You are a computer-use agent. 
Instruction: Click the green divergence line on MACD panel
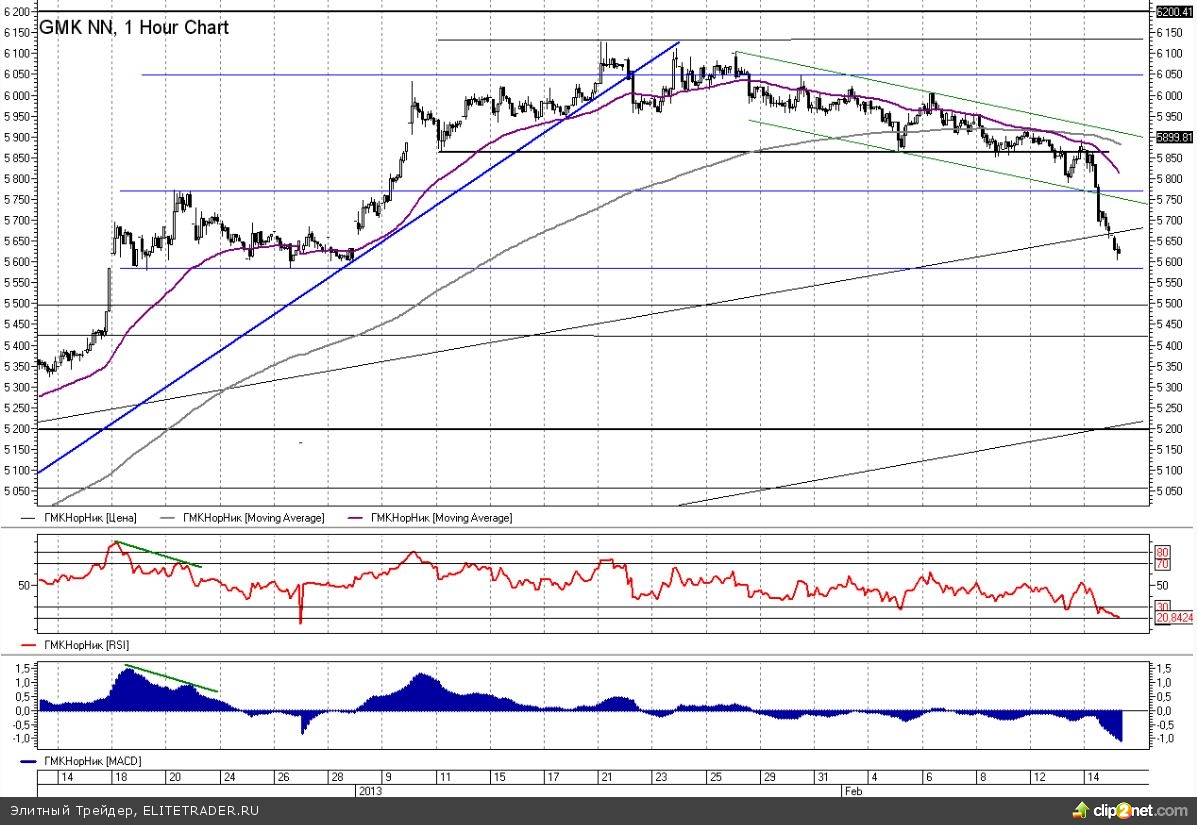tap(170, 677)
